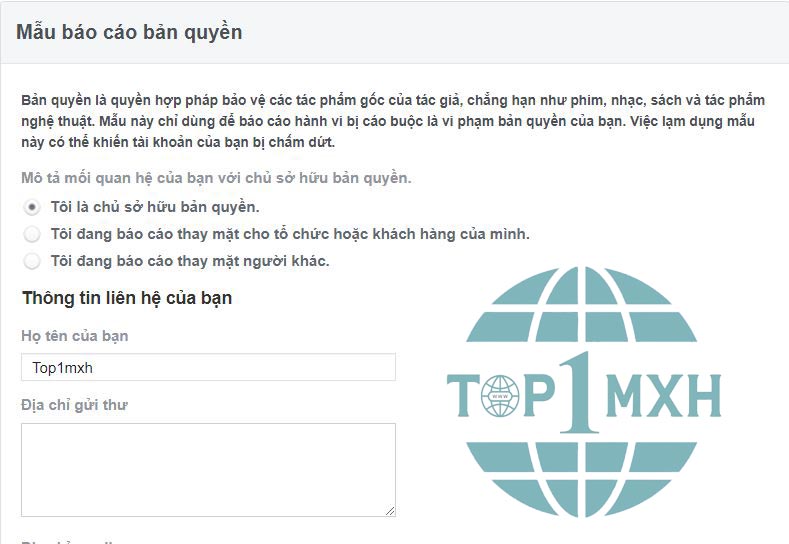Click the 'Họ tên của bạn' name field
The width and height of the screenshot is (789, 544).
coord(208,367)
